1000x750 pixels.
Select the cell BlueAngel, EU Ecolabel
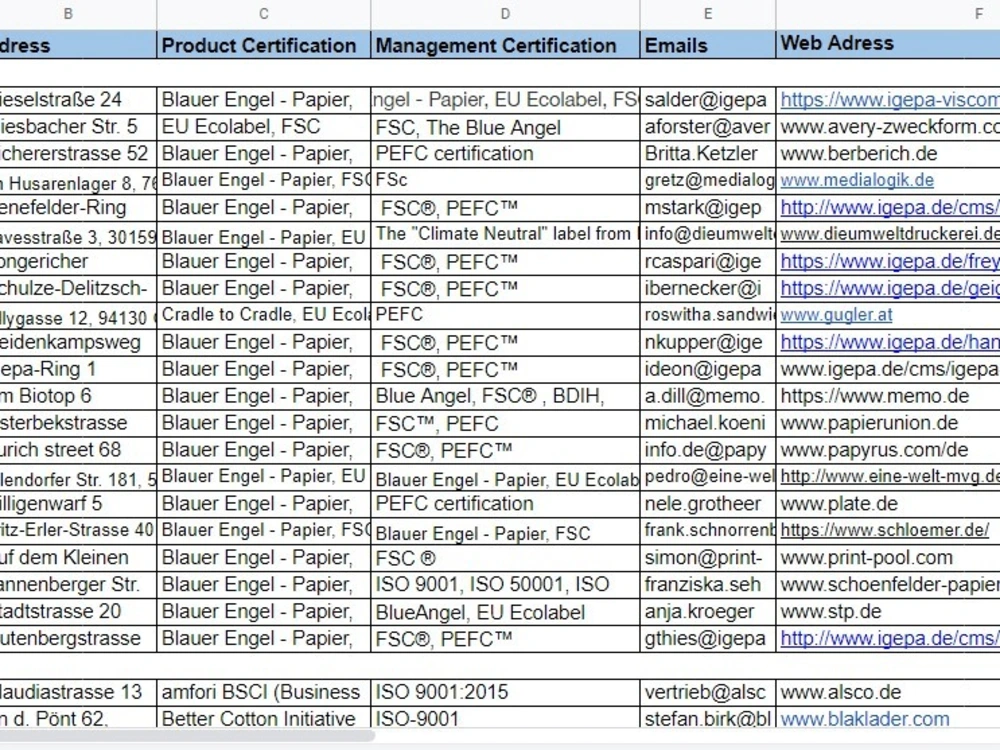click(x=505, y=612)
